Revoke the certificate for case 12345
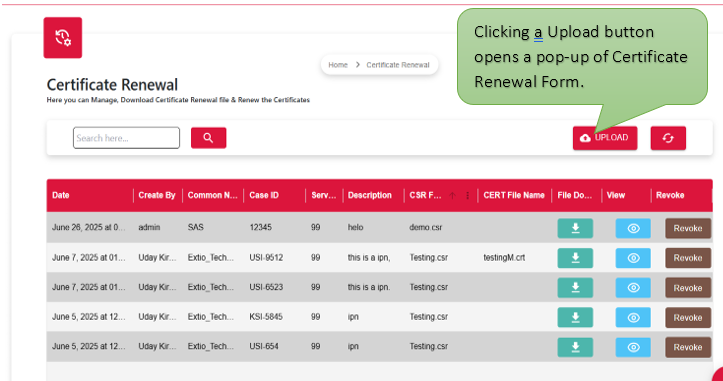Viewport: 723px width, 381px height. (688, 228)
